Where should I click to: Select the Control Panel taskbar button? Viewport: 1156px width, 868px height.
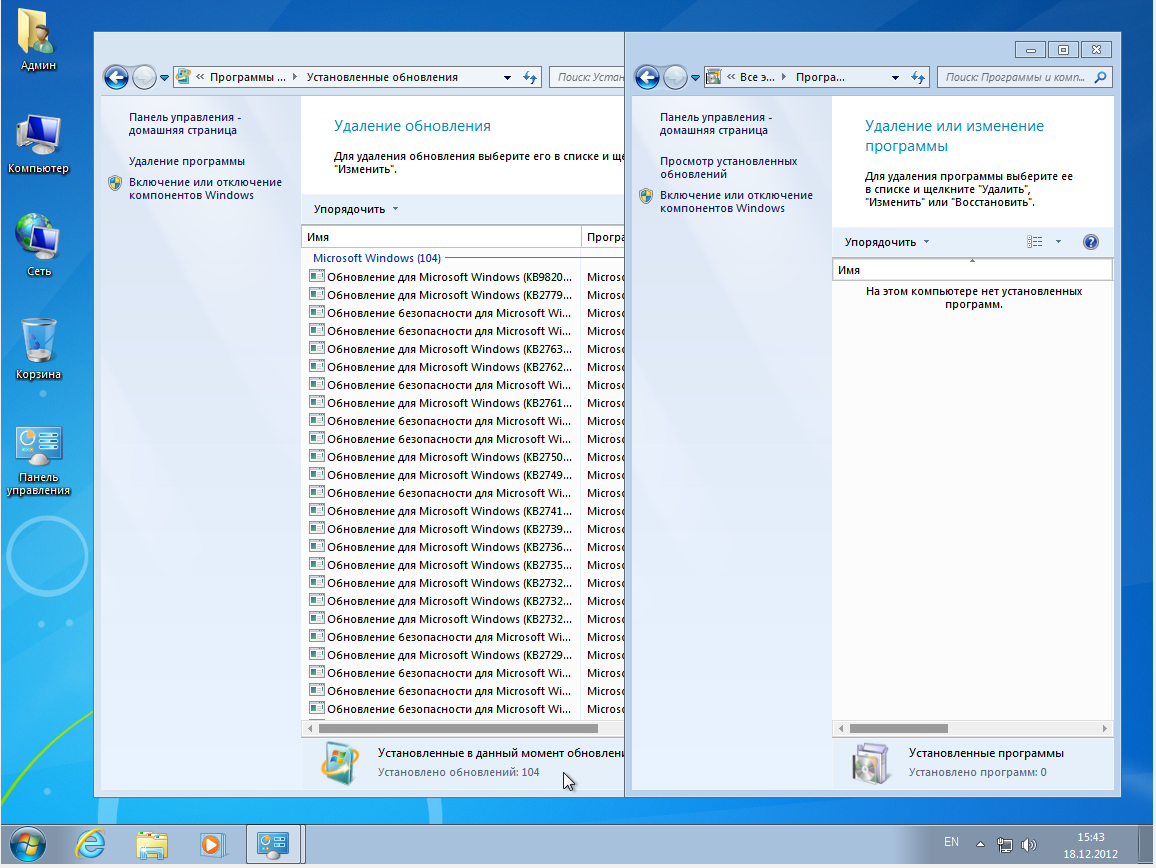[x=273, y=844]
